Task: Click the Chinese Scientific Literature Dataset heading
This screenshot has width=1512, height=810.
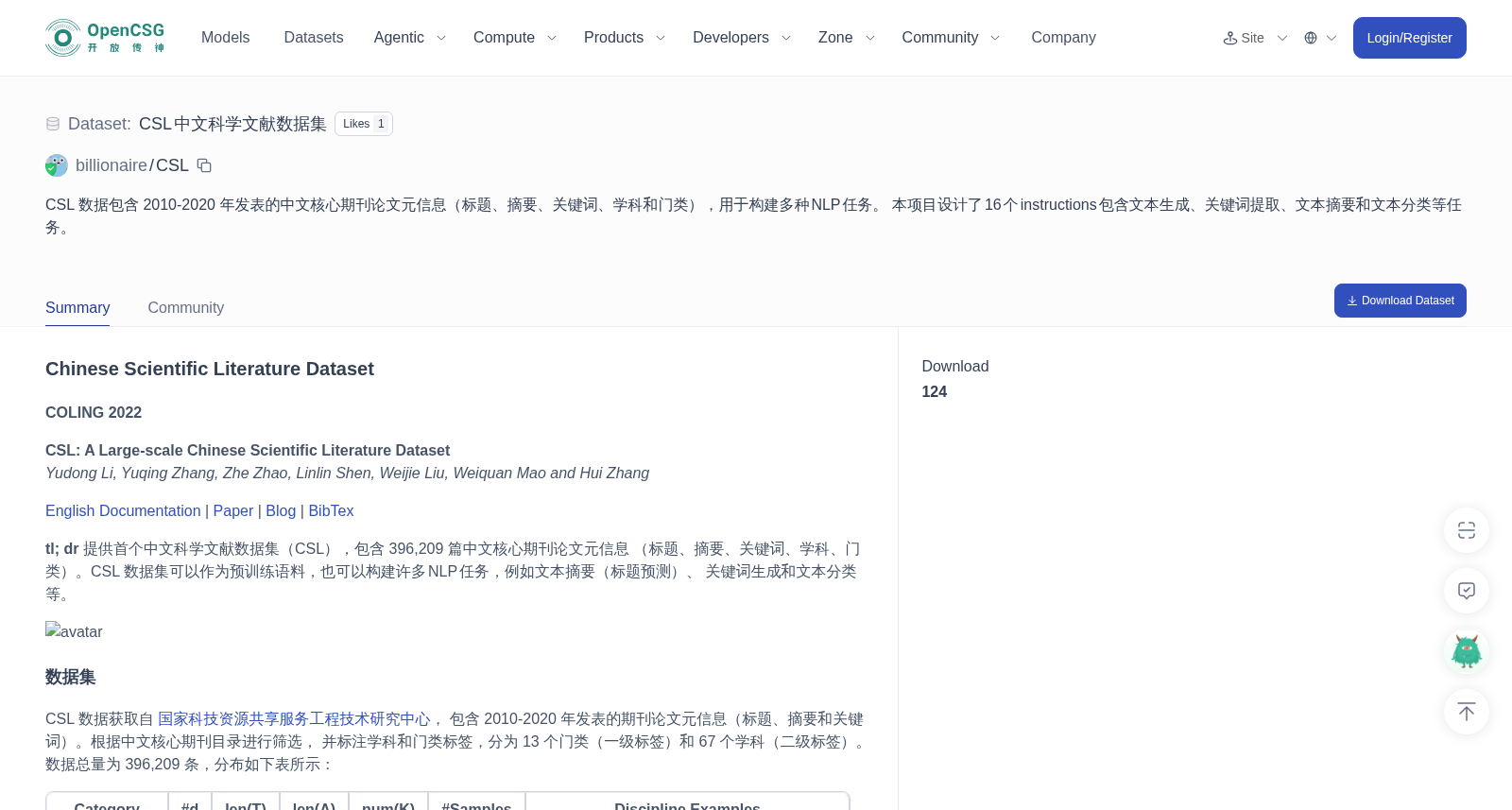Action: click(x=210, y=370)
